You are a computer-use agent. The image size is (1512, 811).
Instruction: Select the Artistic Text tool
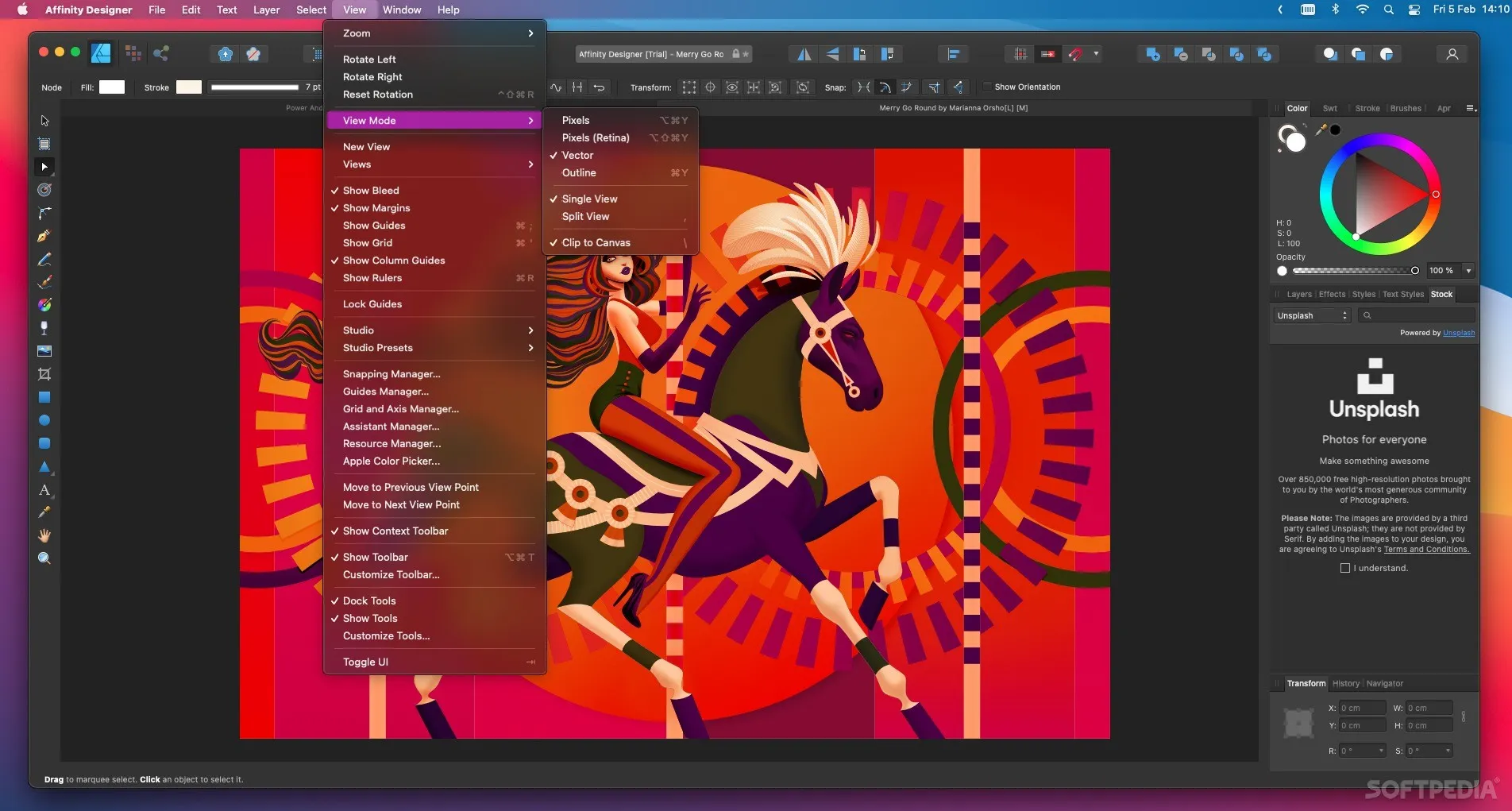tap(44, 489)
